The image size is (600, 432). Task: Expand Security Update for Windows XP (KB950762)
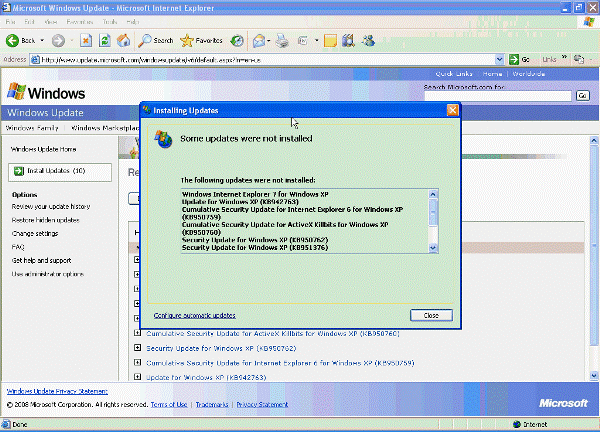137,348
